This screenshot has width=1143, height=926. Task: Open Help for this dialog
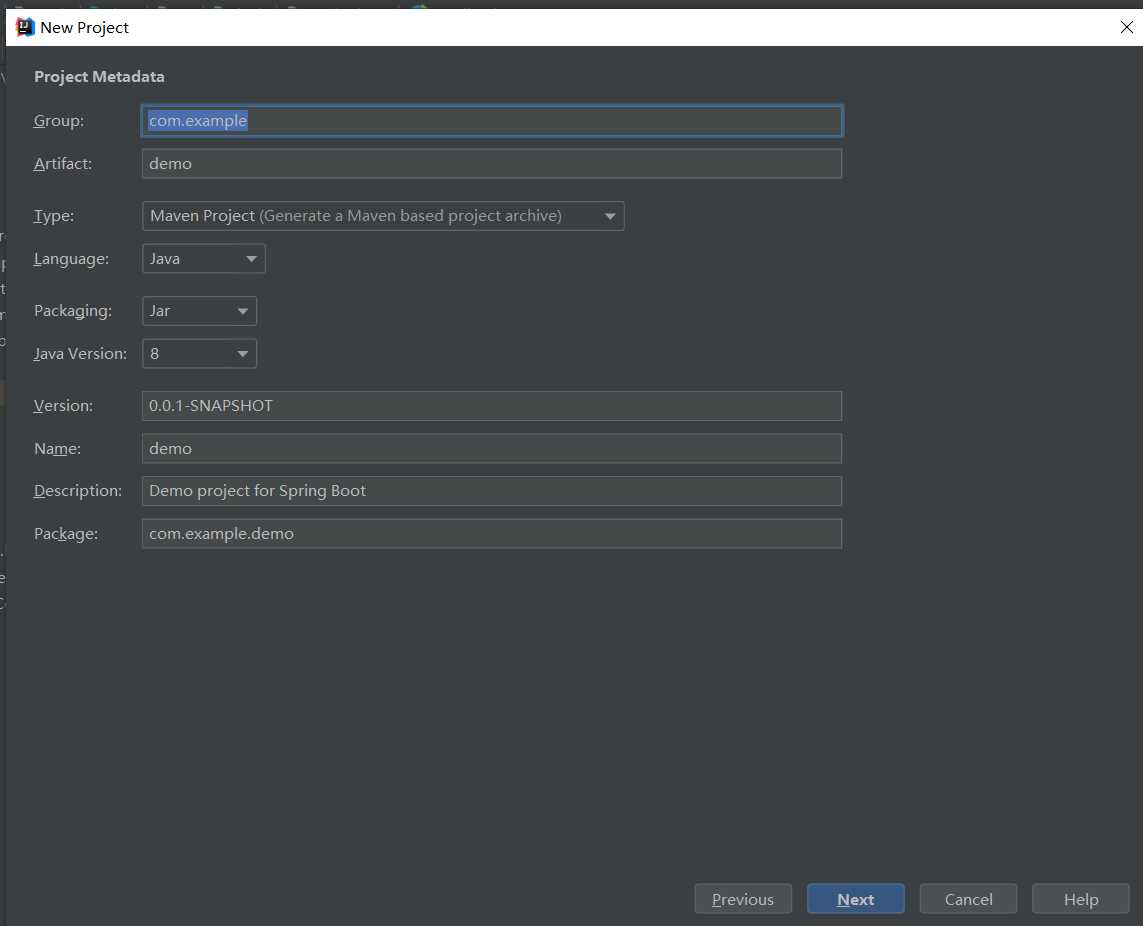[x=1081, y=899]
